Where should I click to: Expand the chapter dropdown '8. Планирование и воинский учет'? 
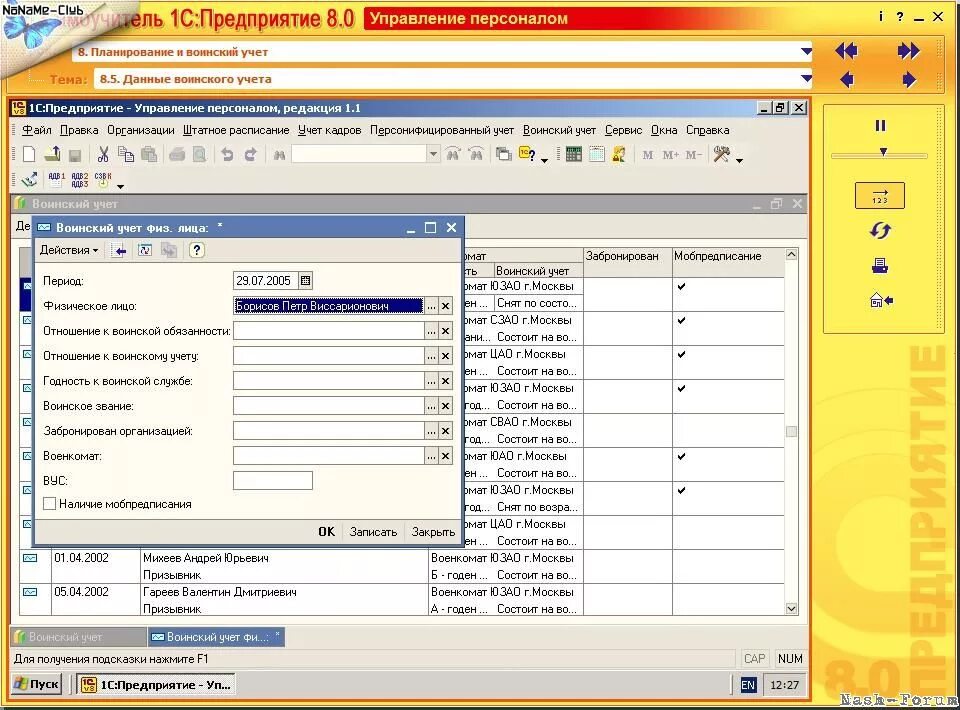coord(806,52)
